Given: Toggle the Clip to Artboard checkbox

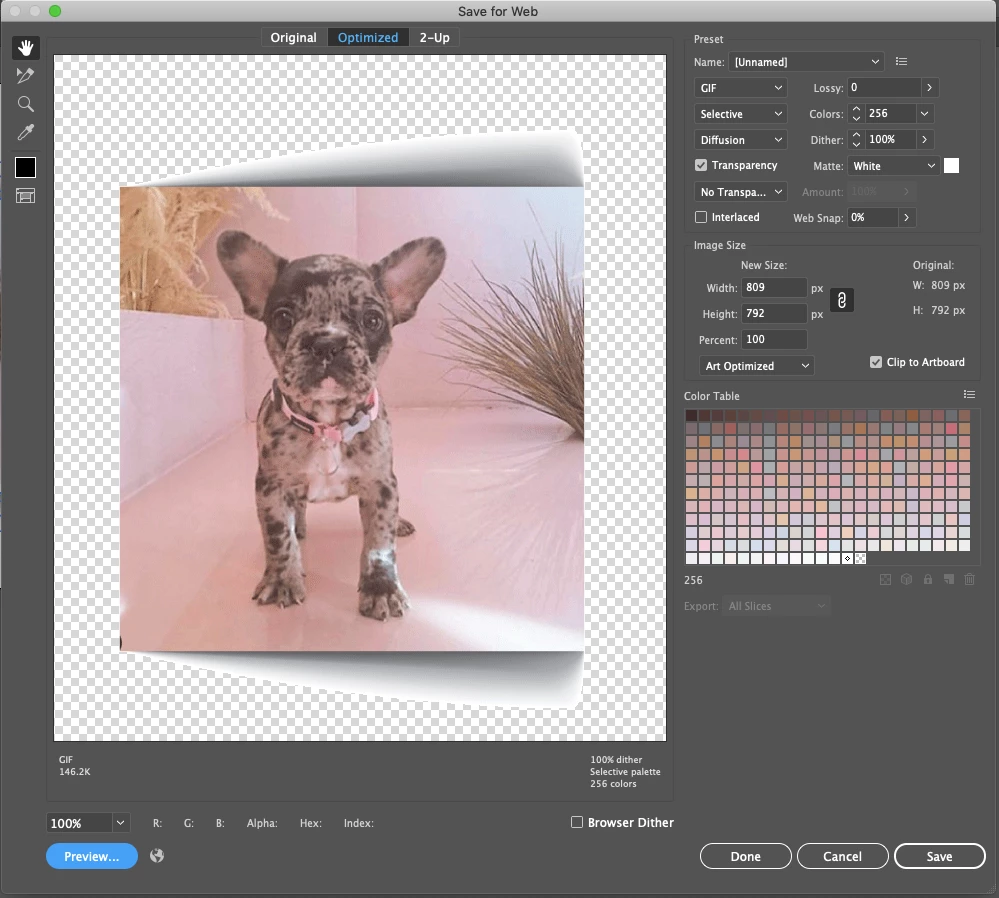Looking at the screenshot, I should pyautogui.click(x=876, y=362).
